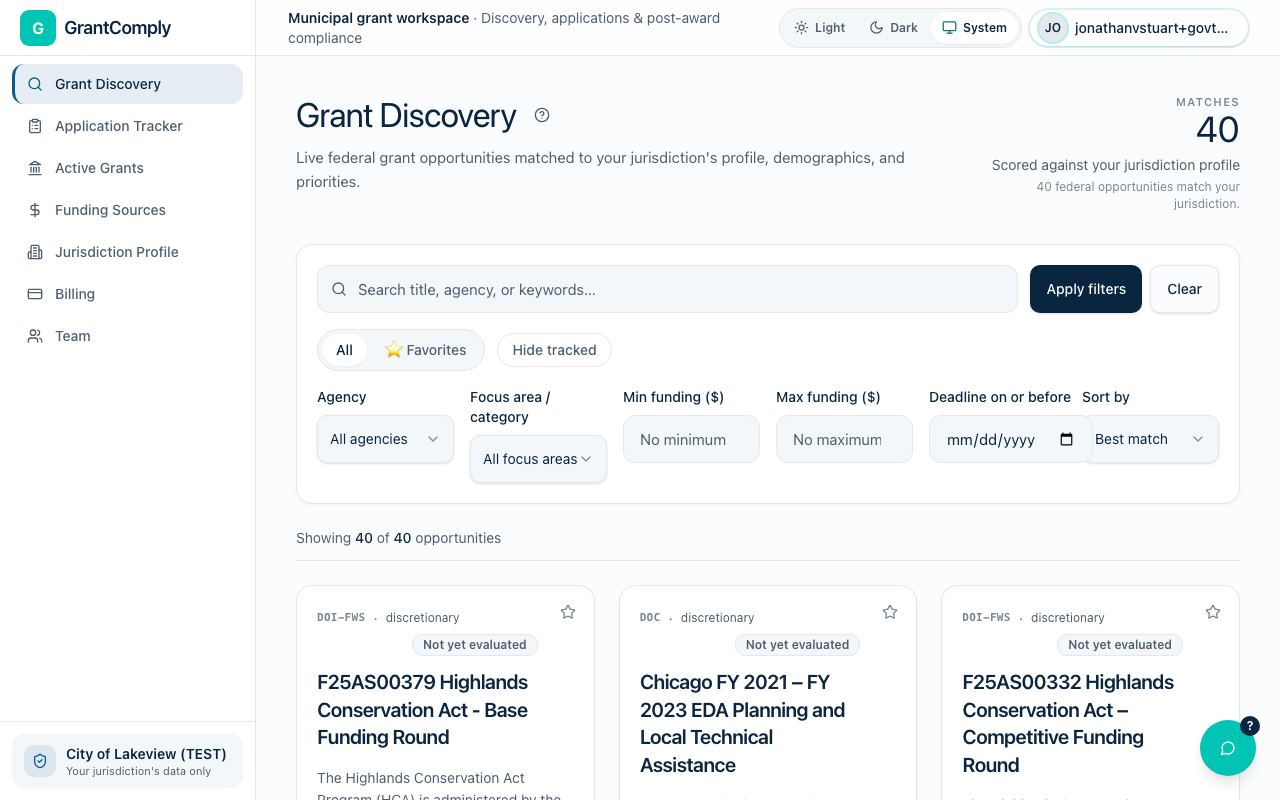Click the Active Grants bank icon
This screenshot has width=1280, height=800.
pyautogui.click(x=35, y=168)
